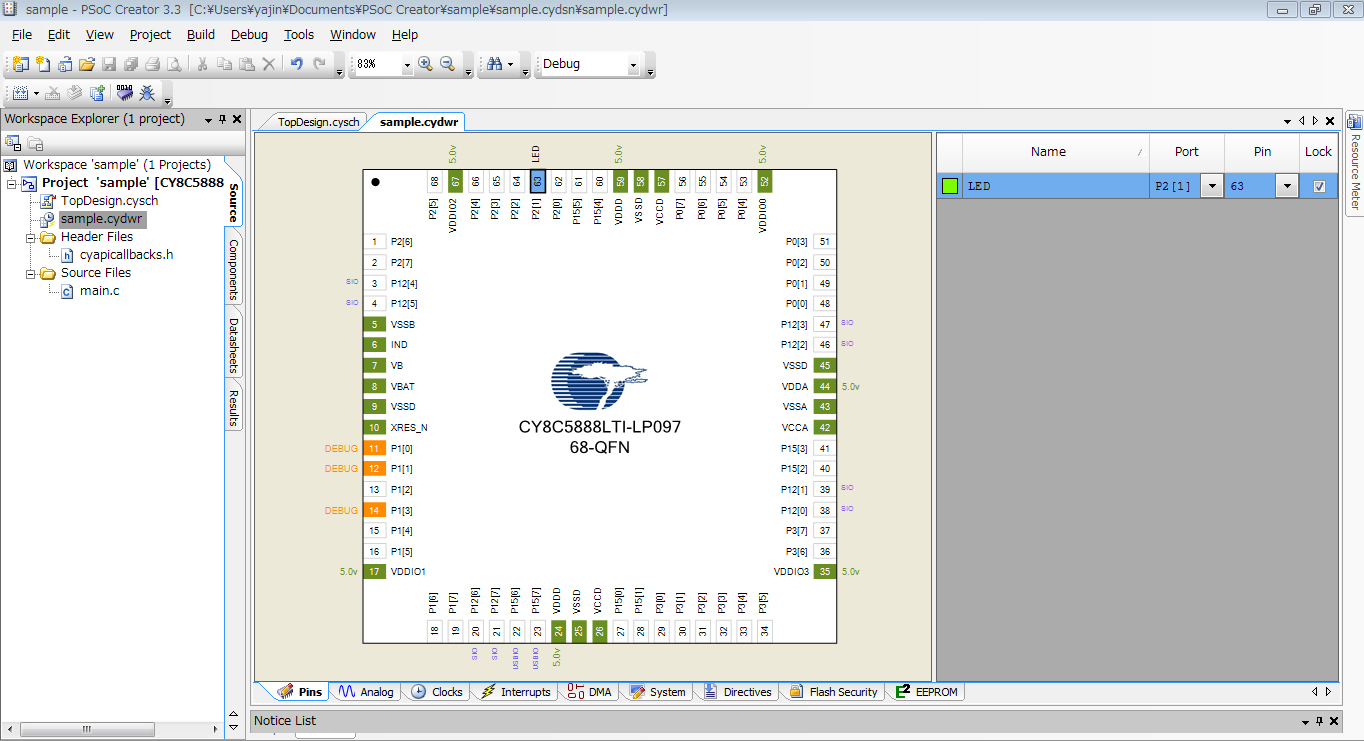The image size is (1364, 741).
Task: Open the File menu
Action: [21, 34]
